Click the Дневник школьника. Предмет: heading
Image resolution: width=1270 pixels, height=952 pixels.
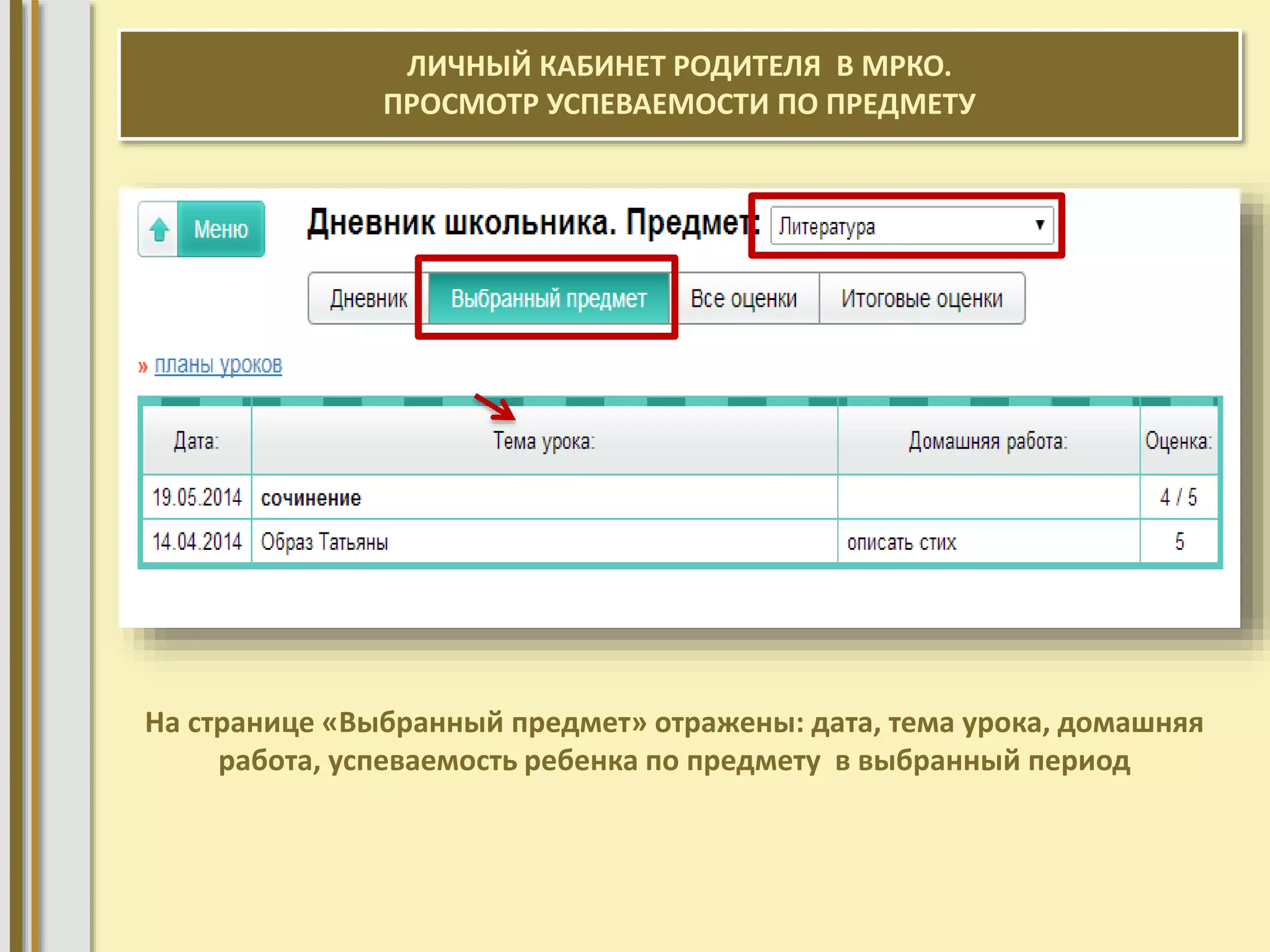pyautogui.click(x=533, y=223)
